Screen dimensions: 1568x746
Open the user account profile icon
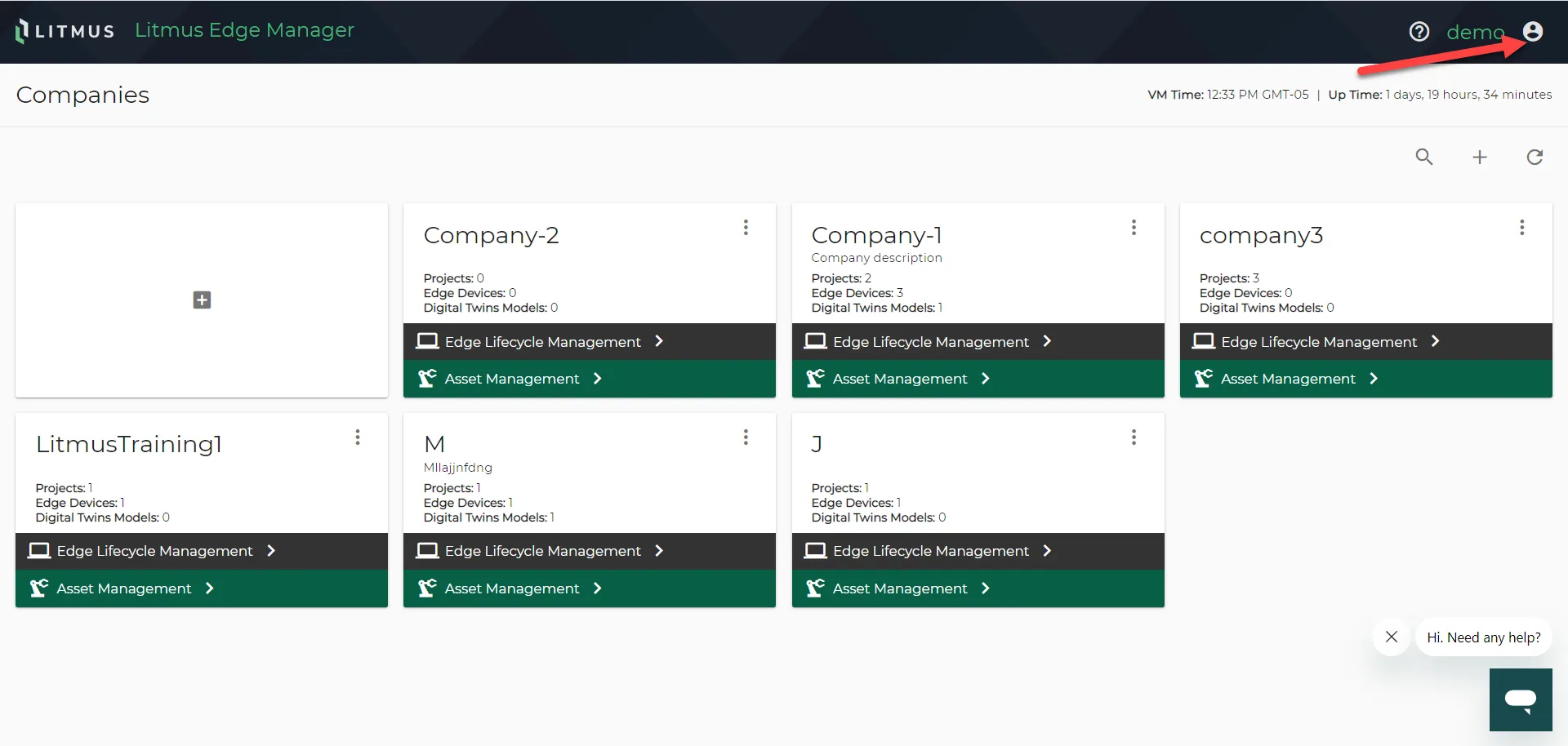pyautogui.click(x=1533, y=31)
